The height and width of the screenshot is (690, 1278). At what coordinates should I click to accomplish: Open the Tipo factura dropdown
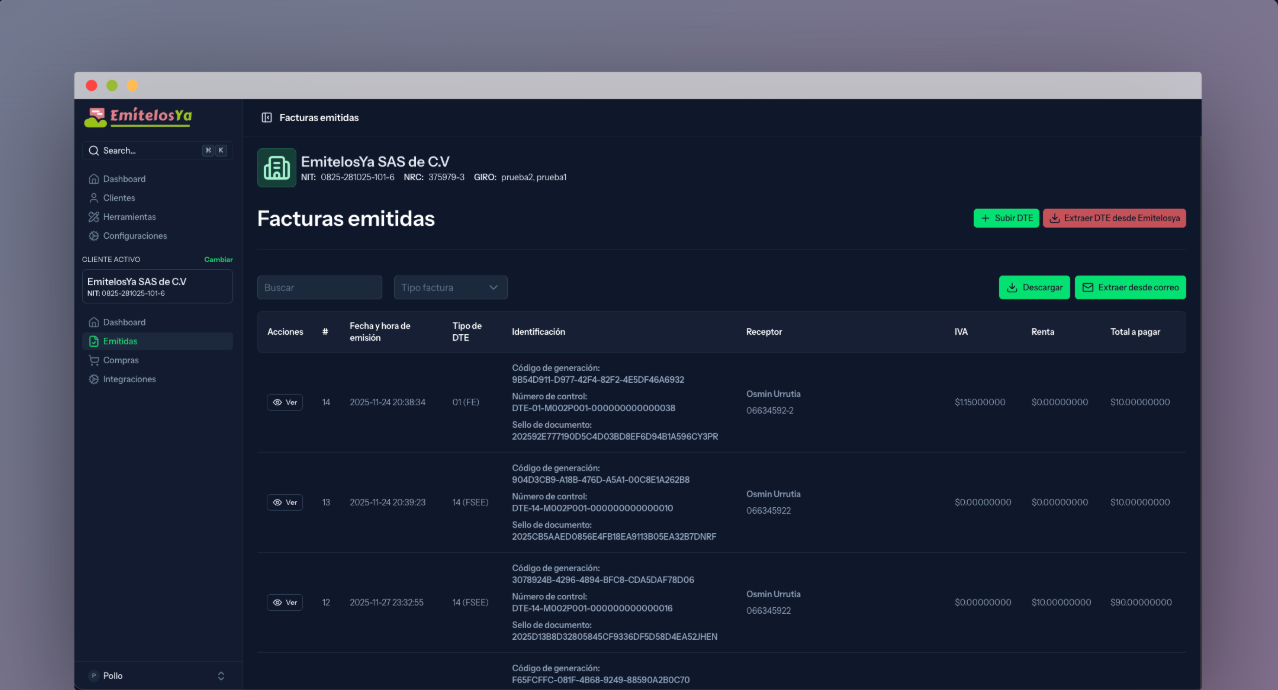point(450,288)
